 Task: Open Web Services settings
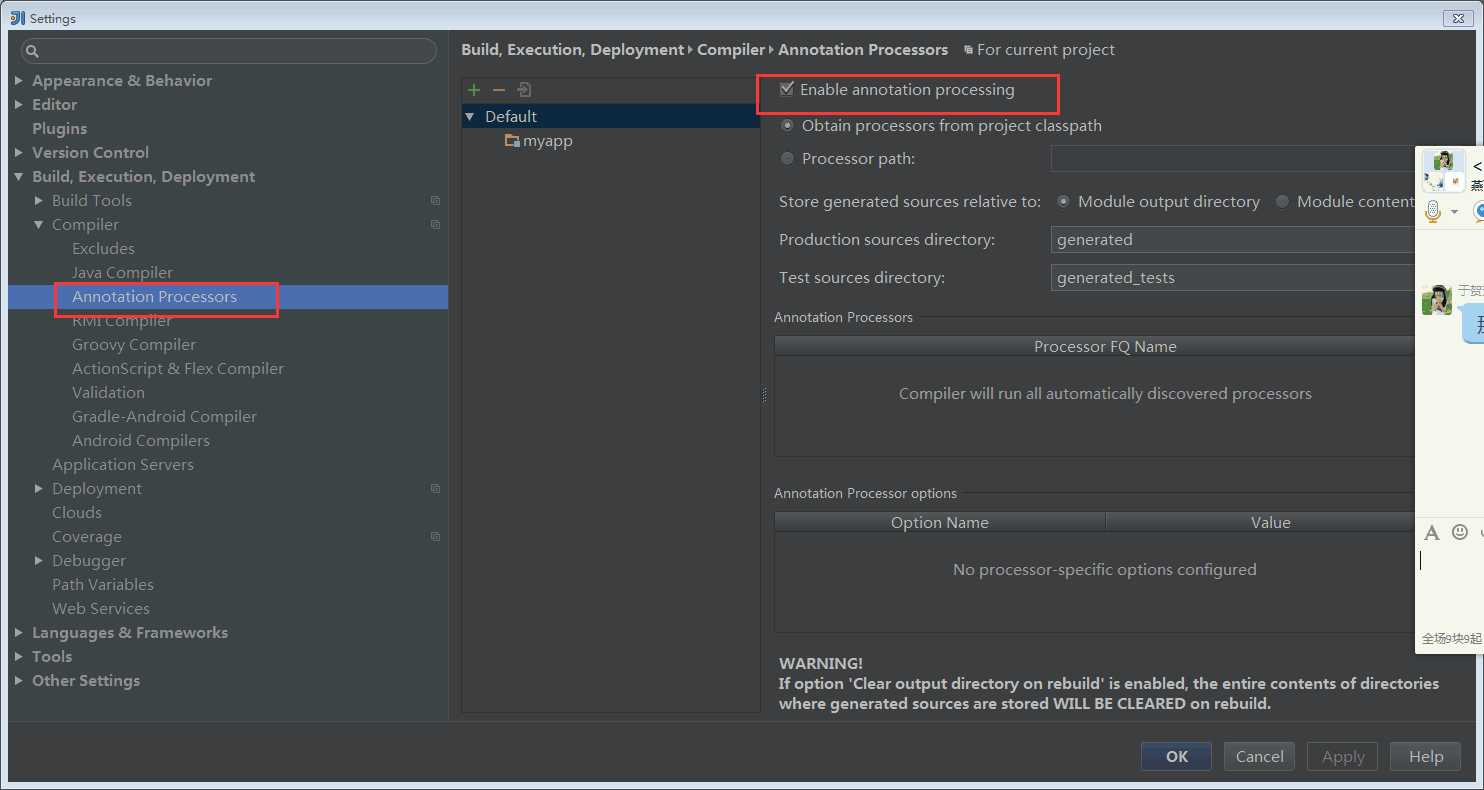101,609
